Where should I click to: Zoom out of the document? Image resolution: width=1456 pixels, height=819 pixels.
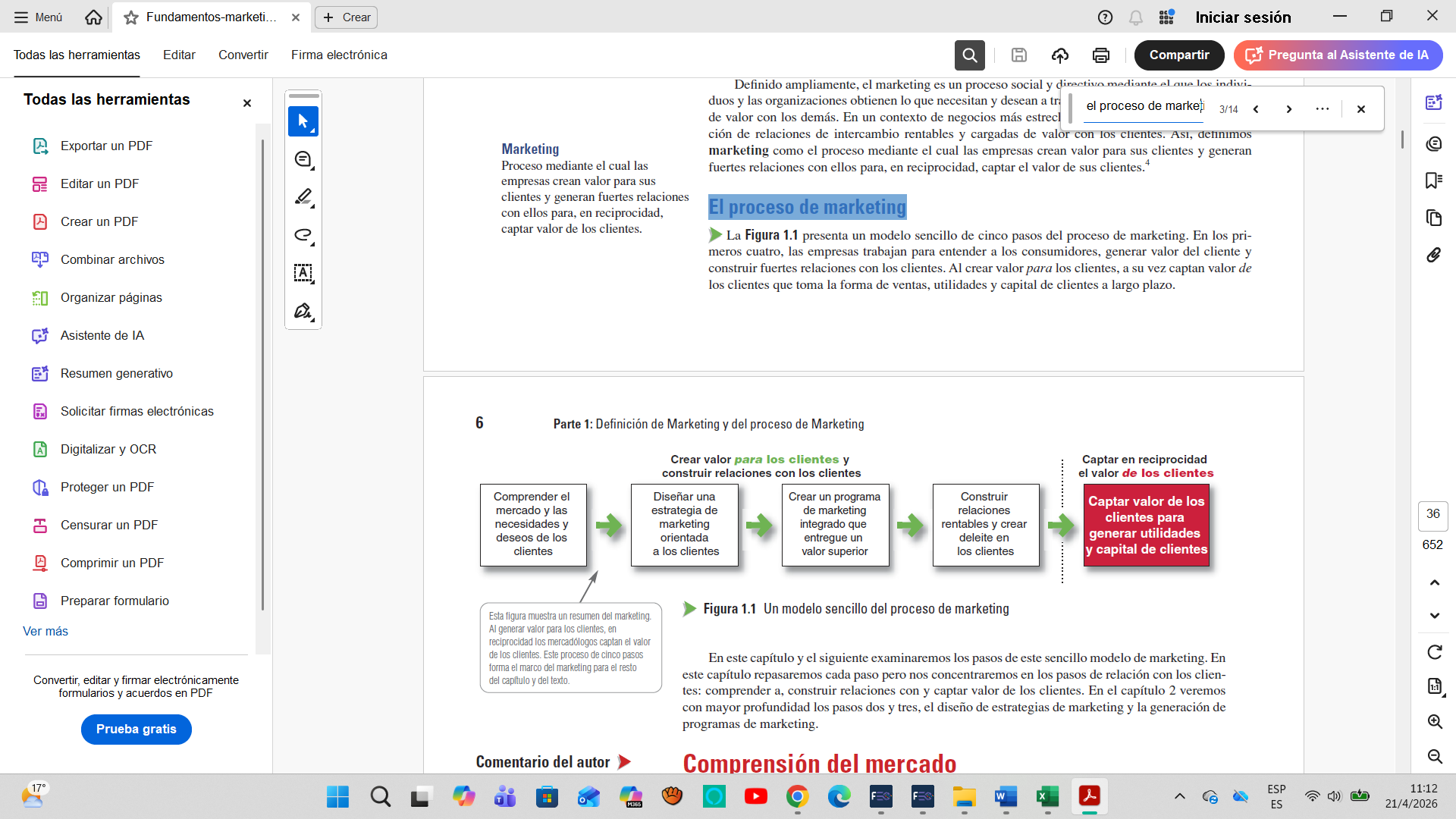click(x=1435, y=757)
